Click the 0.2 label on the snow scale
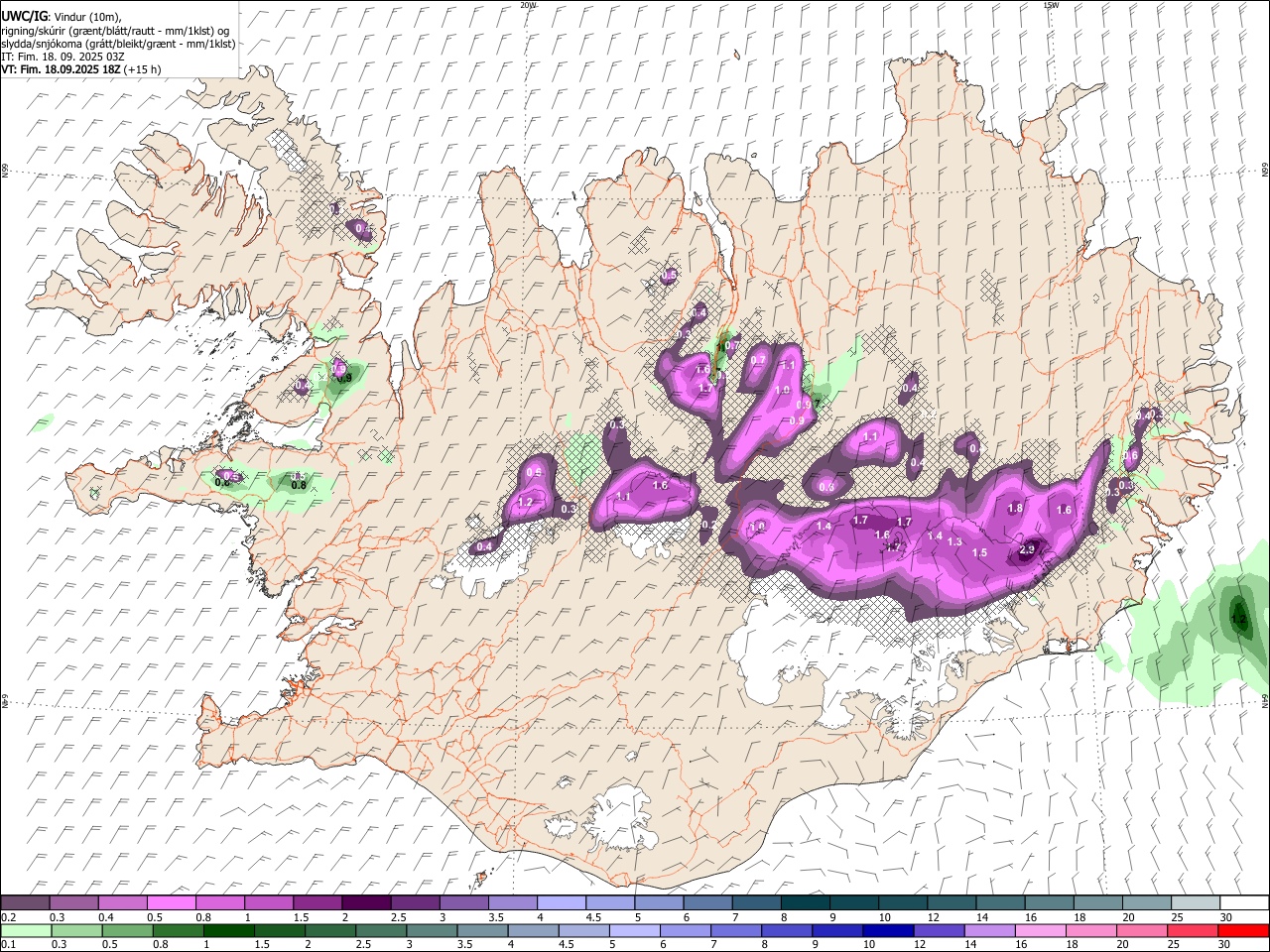The width and height of the screenshot is (1270, 952). coord(8,917)
